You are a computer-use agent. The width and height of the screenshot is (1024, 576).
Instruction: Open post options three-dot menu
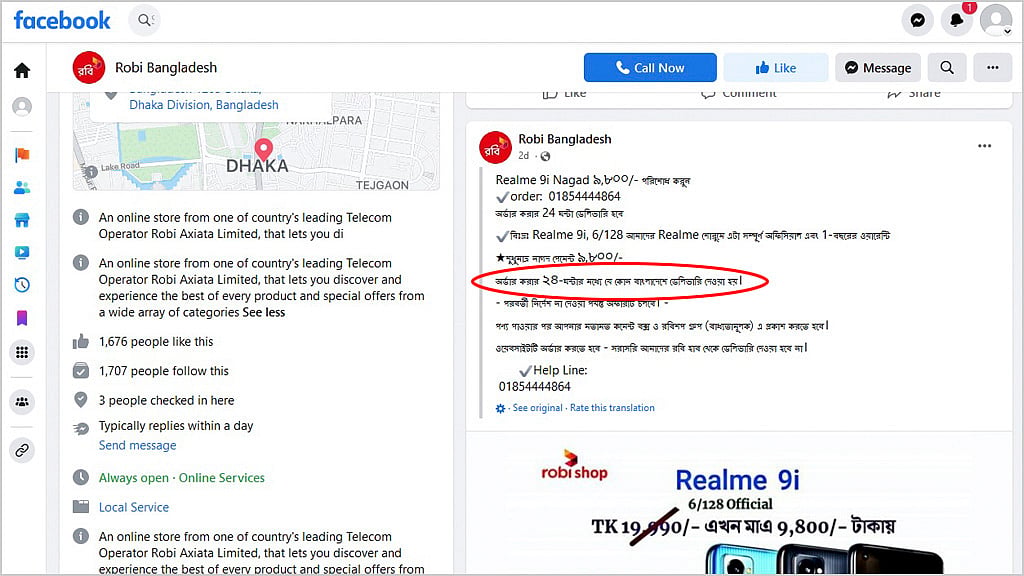tap(984, 146)
